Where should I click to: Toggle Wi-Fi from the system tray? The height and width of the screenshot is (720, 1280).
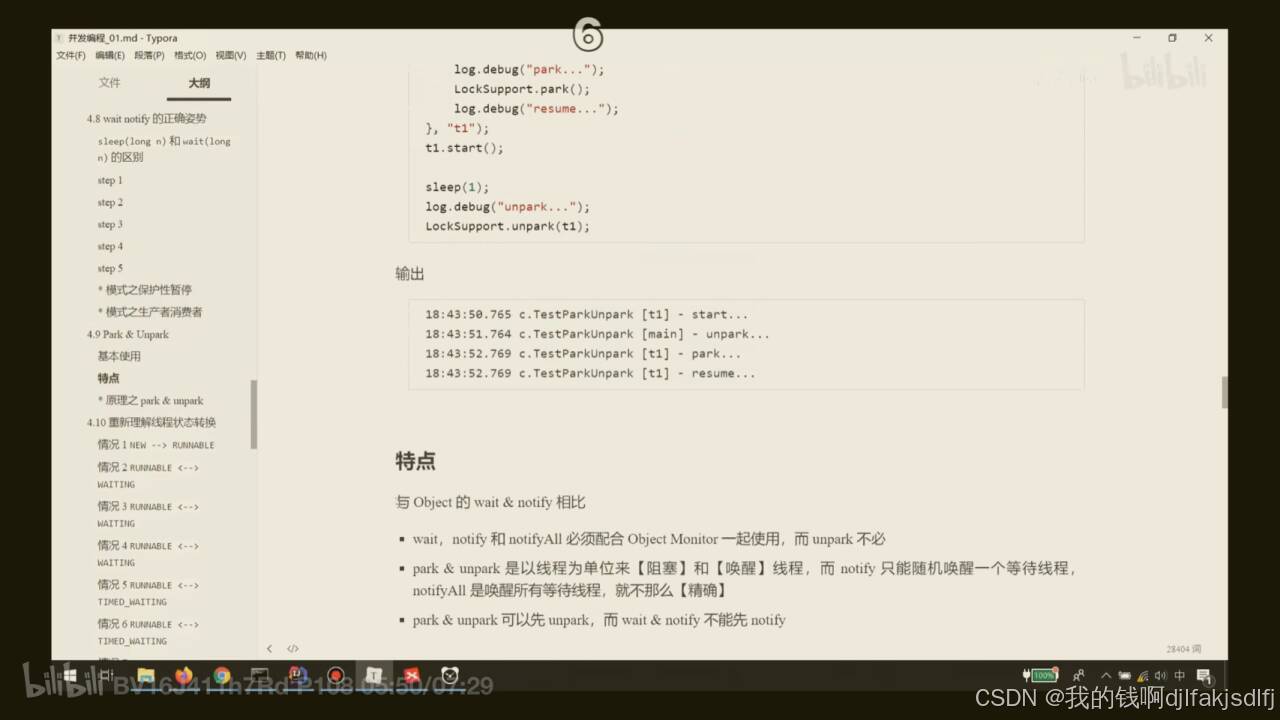pos(1142,675)
